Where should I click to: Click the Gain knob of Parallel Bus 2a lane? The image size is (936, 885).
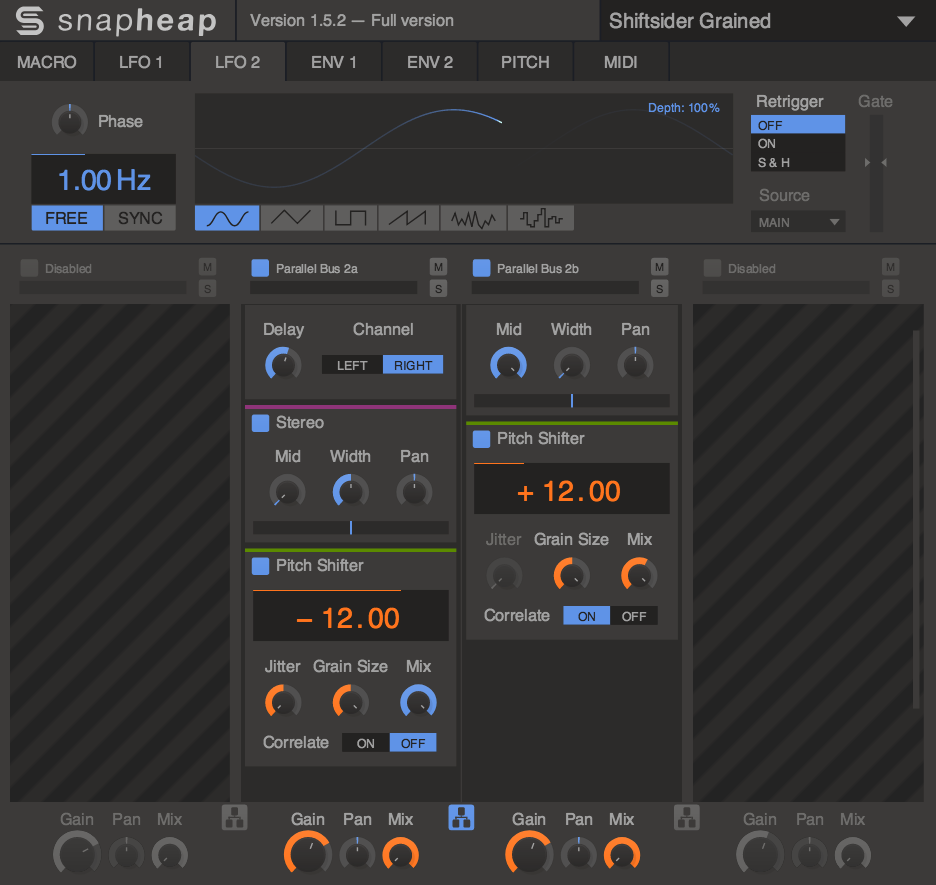[x=308, y=853]
